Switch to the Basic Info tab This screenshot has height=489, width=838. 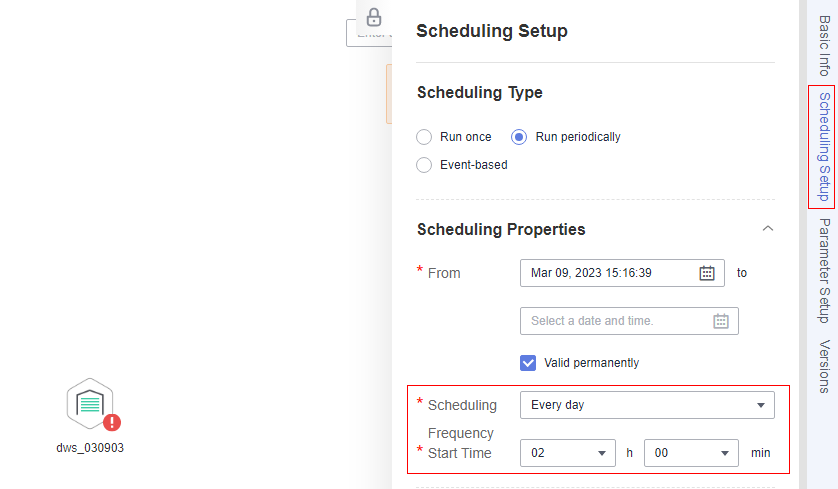tap(824, 46)
